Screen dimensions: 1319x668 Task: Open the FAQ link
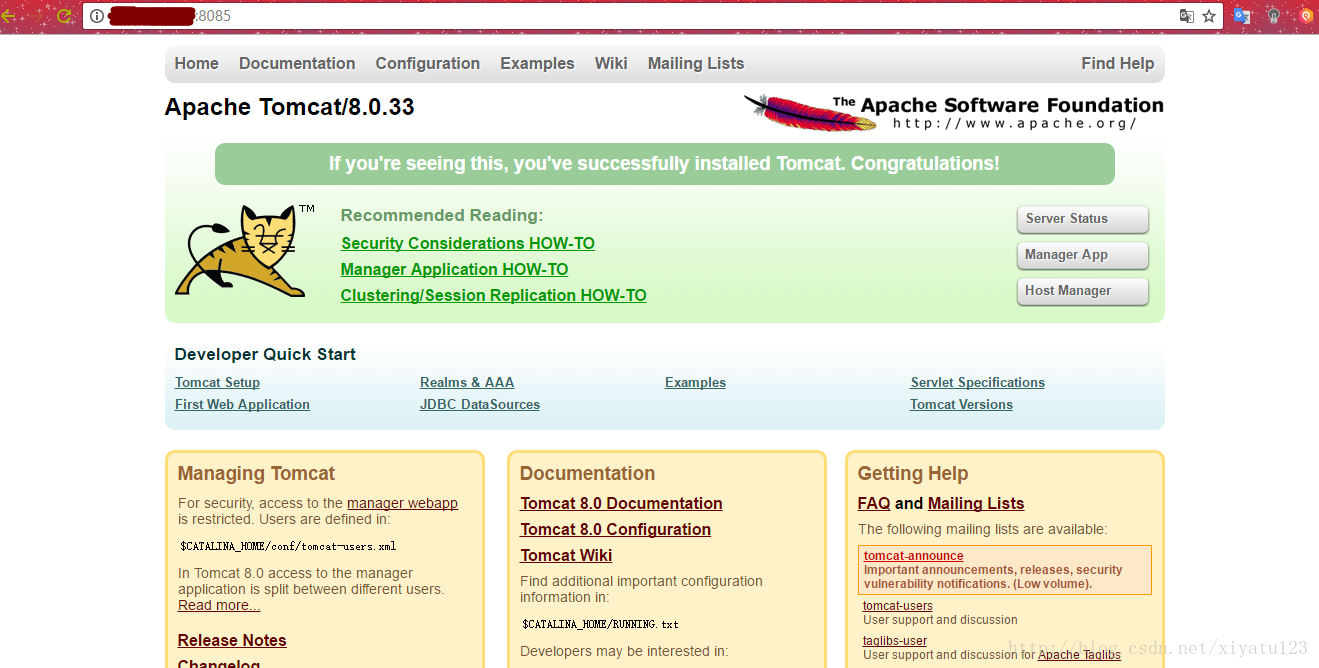(x=874, y=503)
